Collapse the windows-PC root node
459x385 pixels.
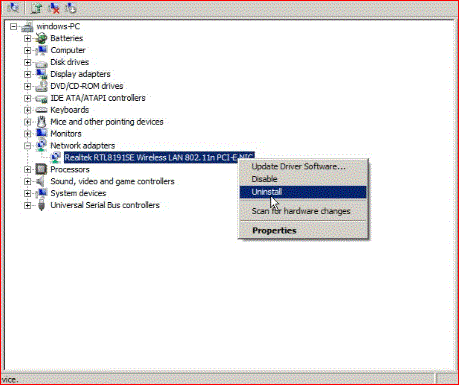pyautogui.click(x=13, y=26)
